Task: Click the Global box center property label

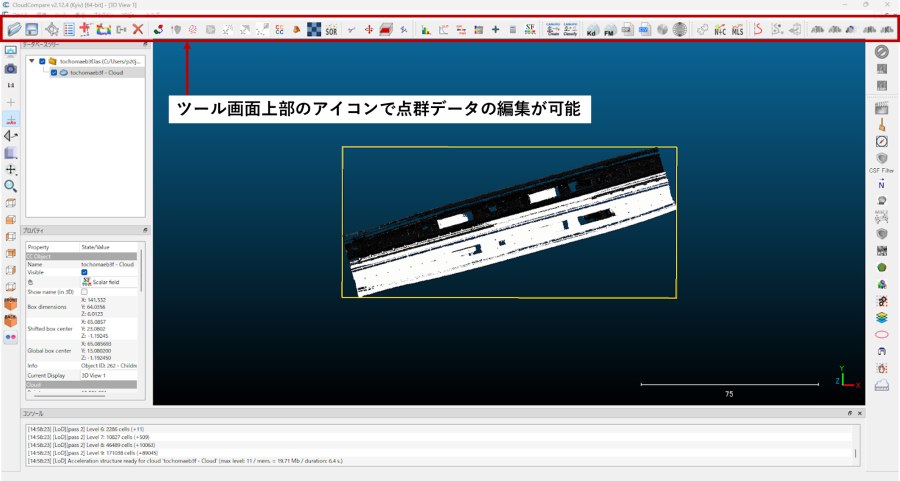Action: [x=49, y=351]
